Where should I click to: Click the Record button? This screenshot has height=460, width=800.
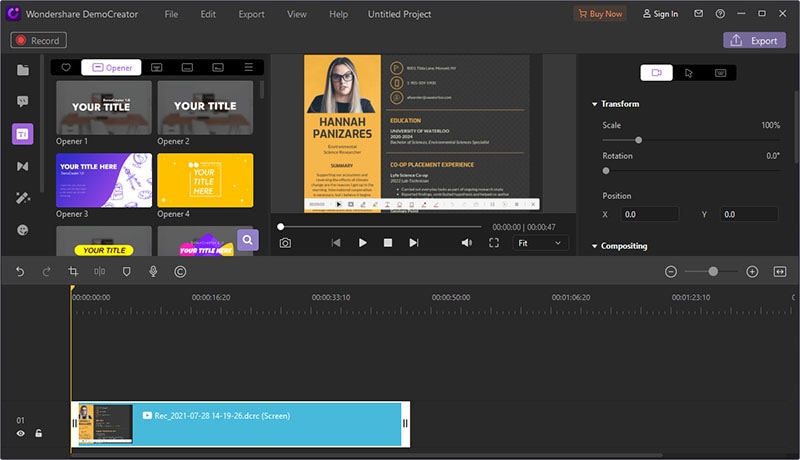point(38,40)
